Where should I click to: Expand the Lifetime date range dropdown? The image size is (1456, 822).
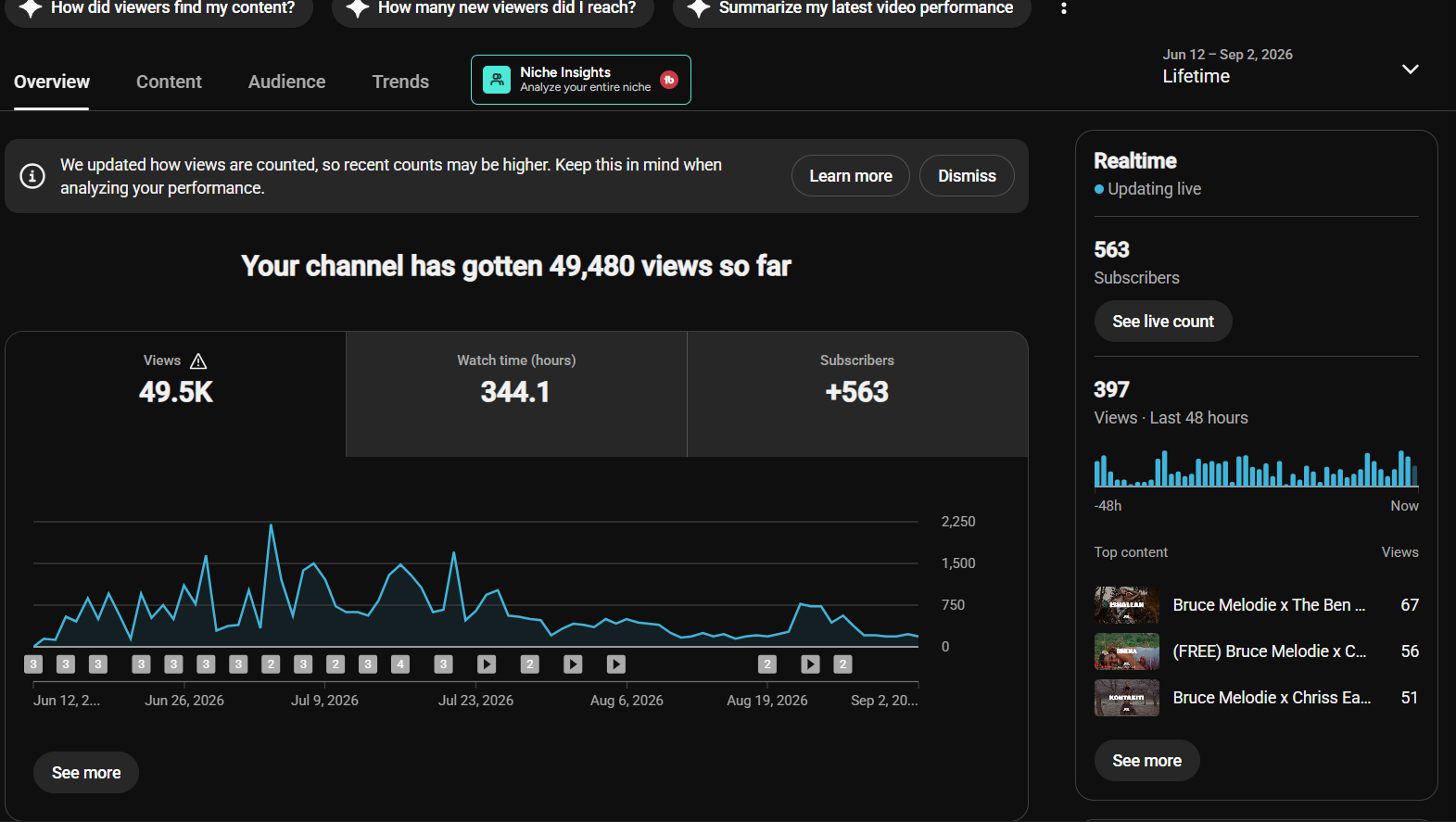[1410, 70]
